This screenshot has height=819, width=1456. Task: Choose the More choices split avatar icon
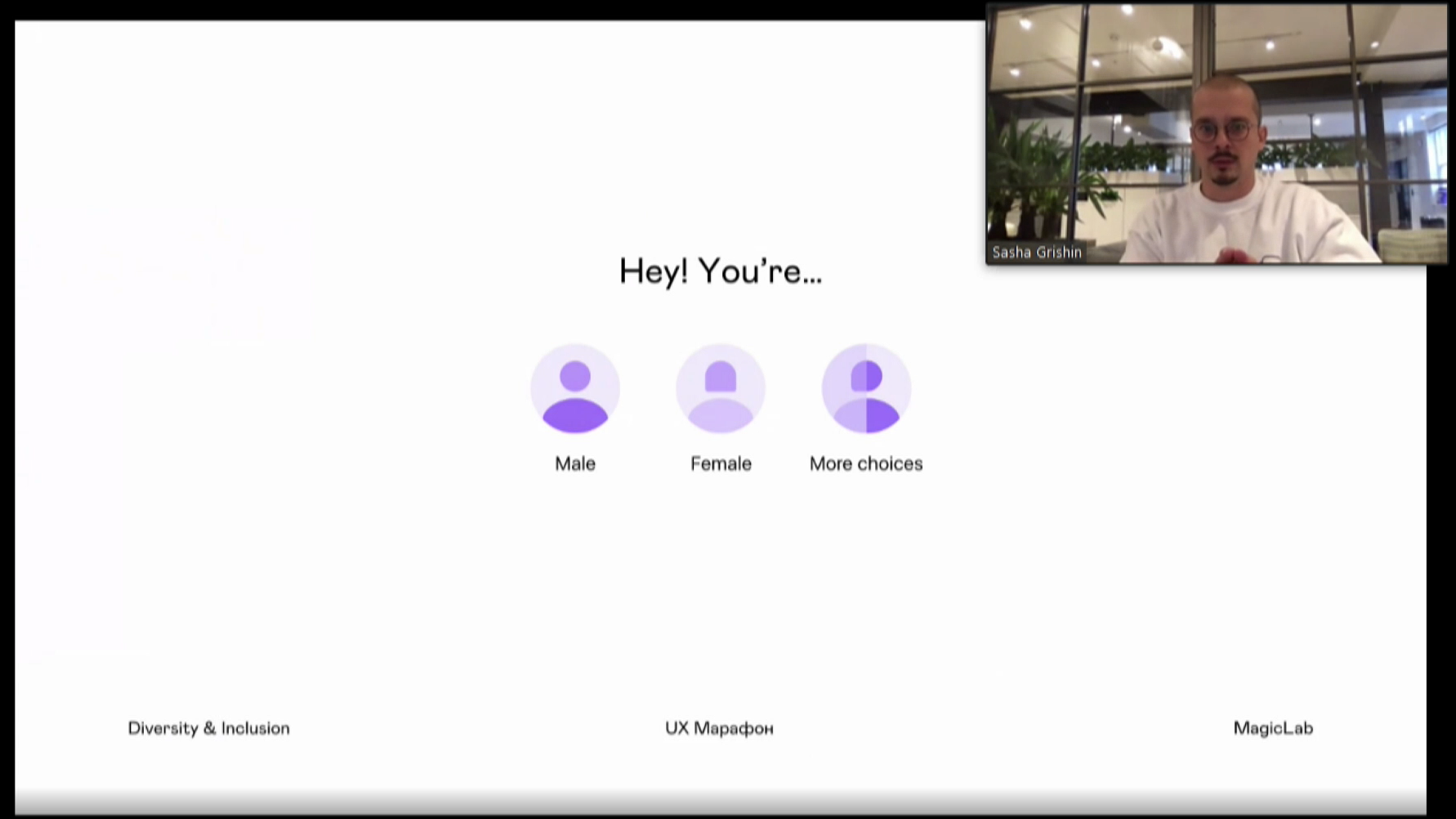865,389
